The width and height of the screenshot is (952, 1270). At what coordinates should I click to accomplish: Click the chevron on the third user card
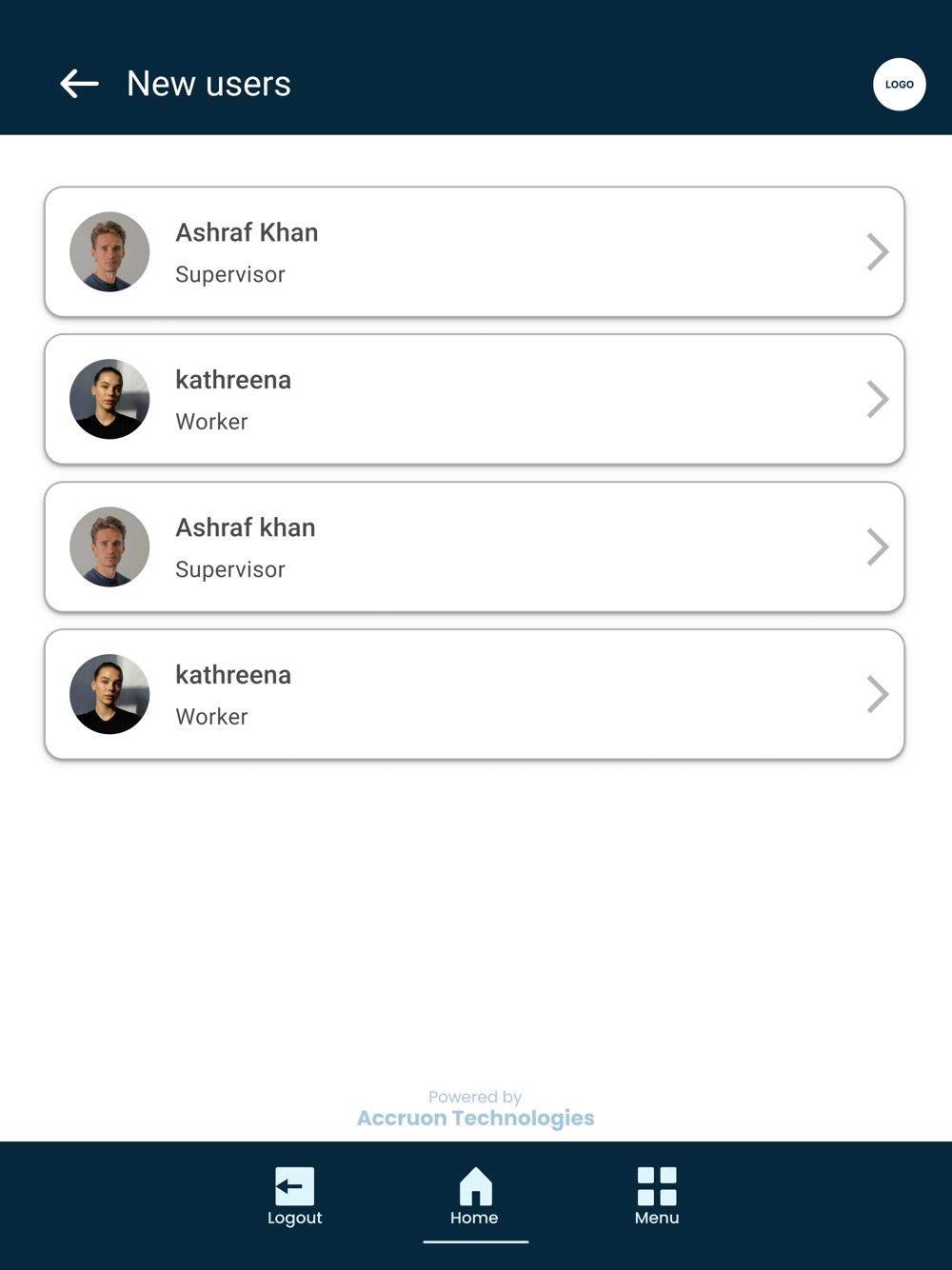point(877,546)
